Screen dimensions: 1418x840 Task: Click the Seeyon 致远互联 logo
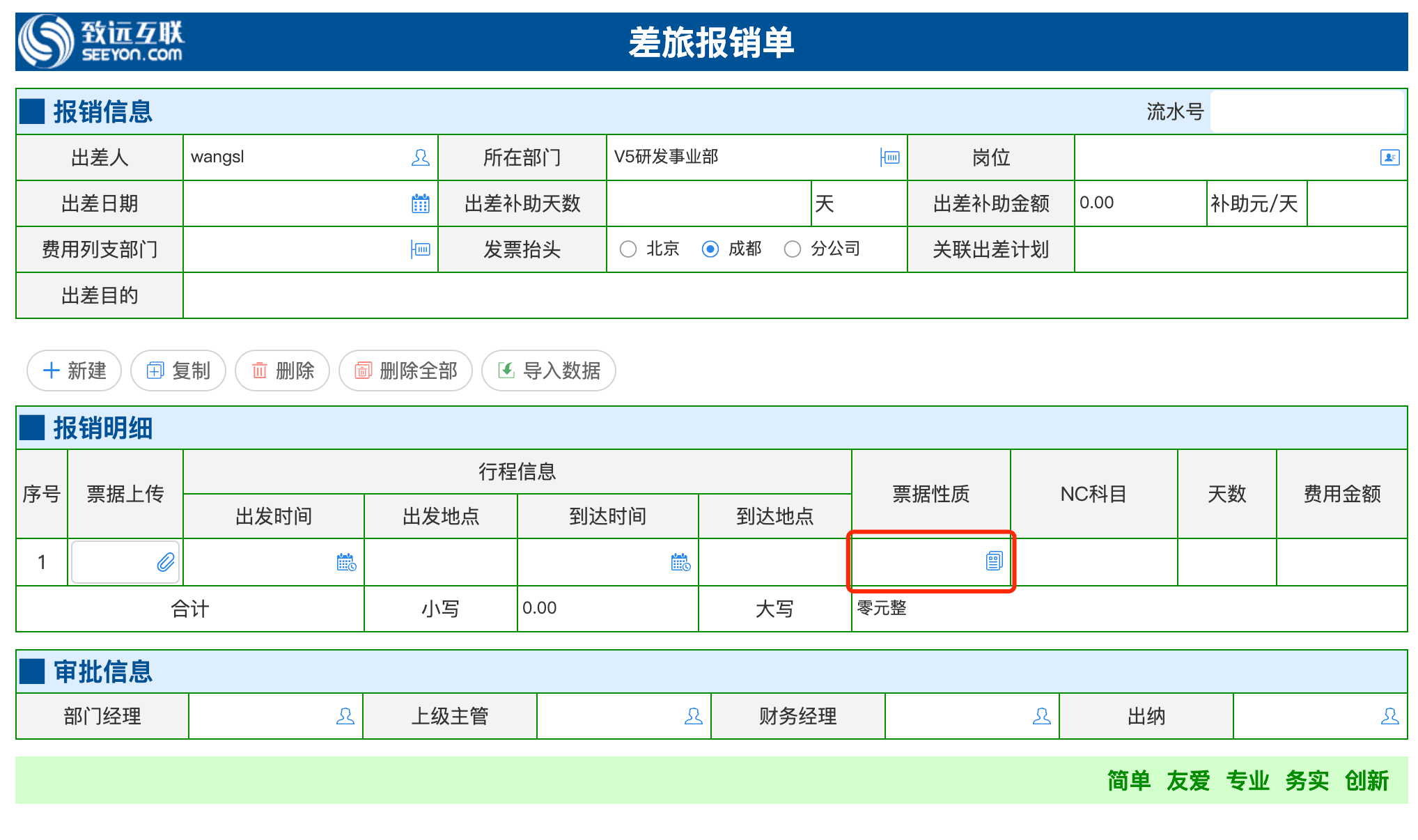click(101, 41)
